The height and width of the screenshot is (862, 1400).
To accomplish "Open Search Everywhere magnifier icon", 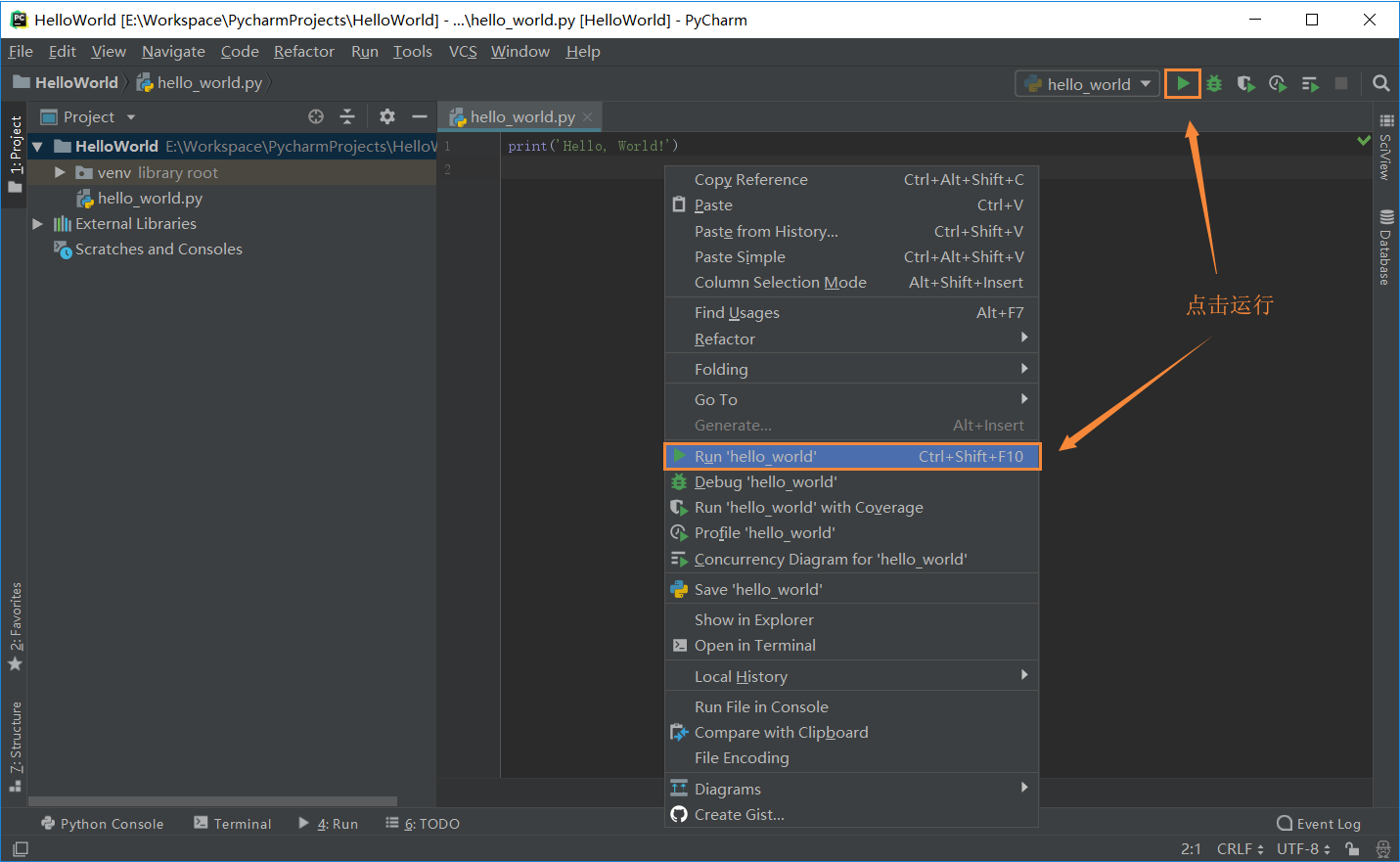I will pos(1380,83).
